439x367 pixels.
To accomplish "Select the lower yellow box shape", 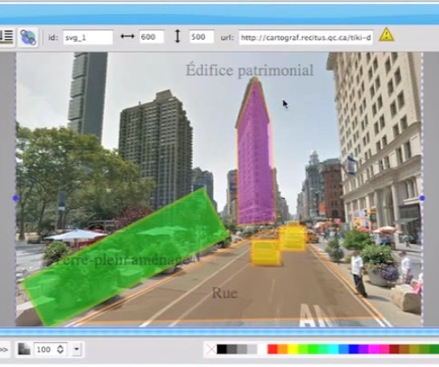I will coord(266,253).
